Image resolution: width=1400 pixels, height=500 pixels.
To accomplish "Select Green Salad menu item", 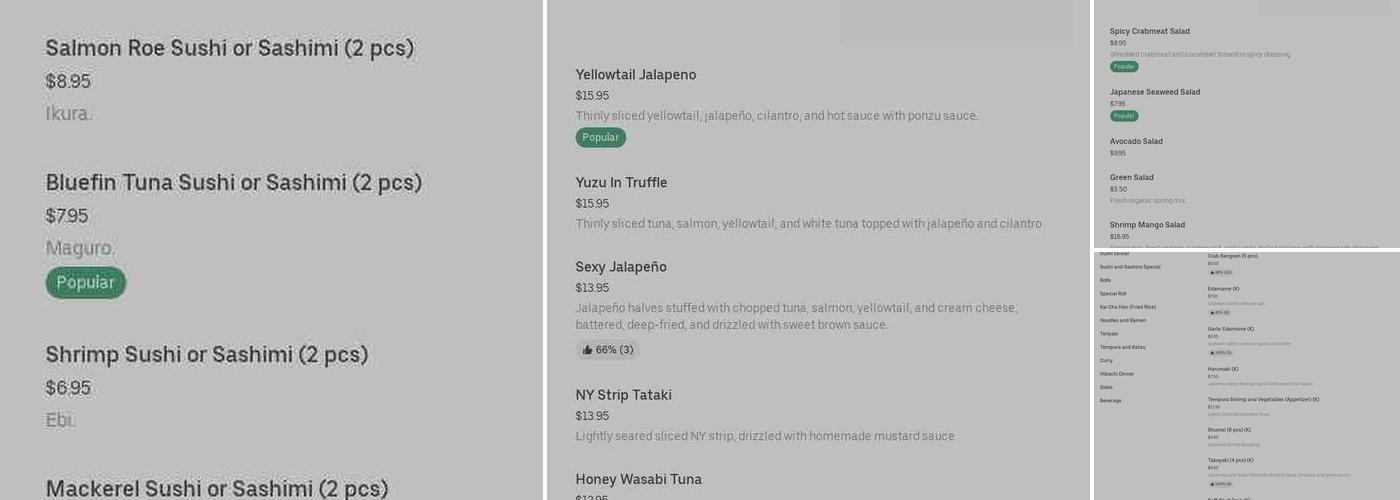I will tap(1131, 178).
